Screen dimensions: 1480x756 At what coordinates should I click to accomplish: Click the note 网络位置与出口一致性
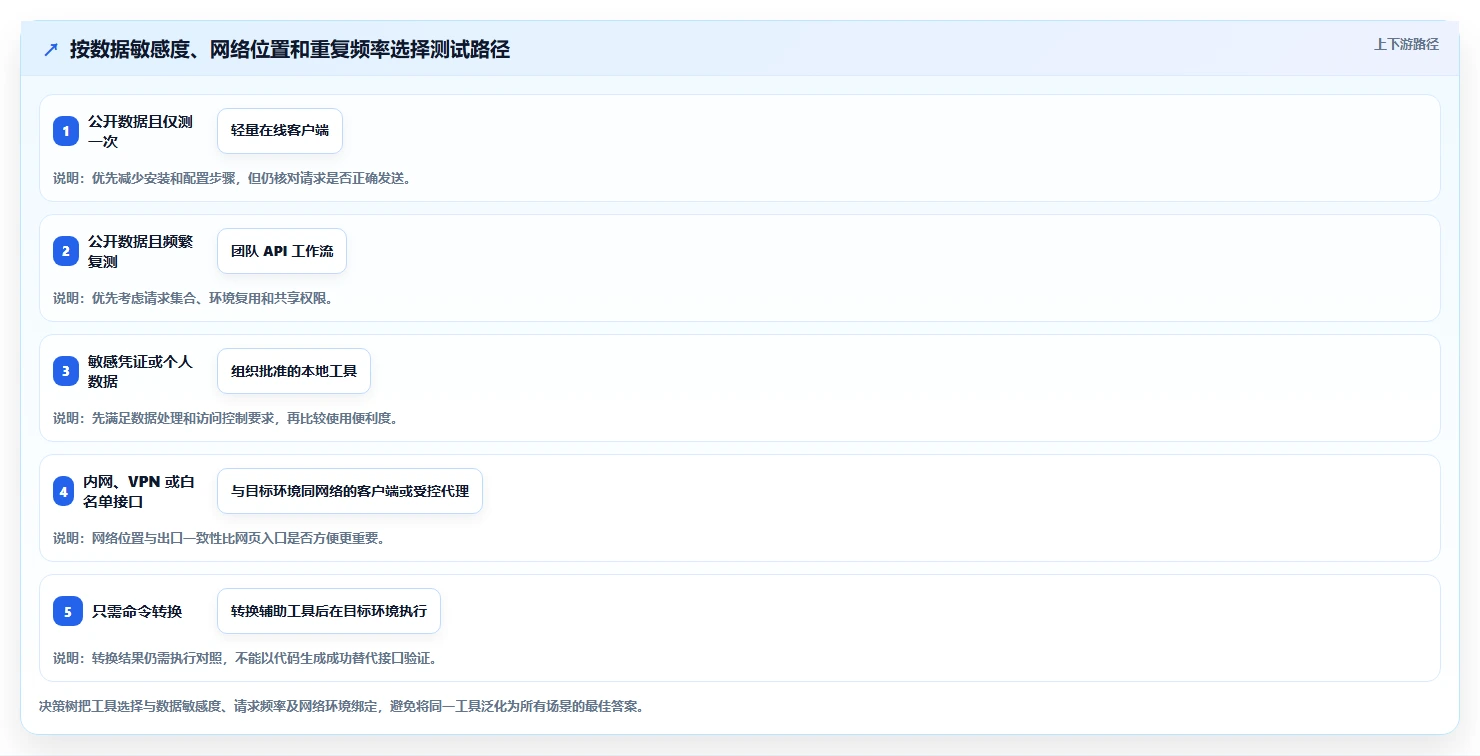click(219, 538)
